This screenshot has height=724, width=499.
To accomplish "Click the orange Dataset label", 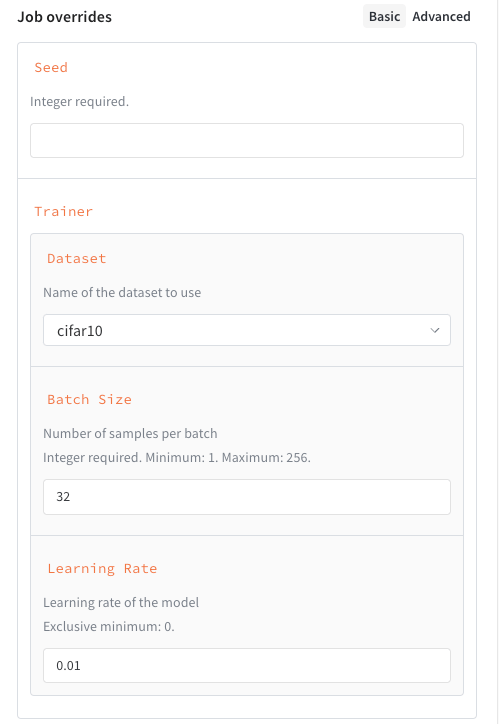I will coord(77,259).
